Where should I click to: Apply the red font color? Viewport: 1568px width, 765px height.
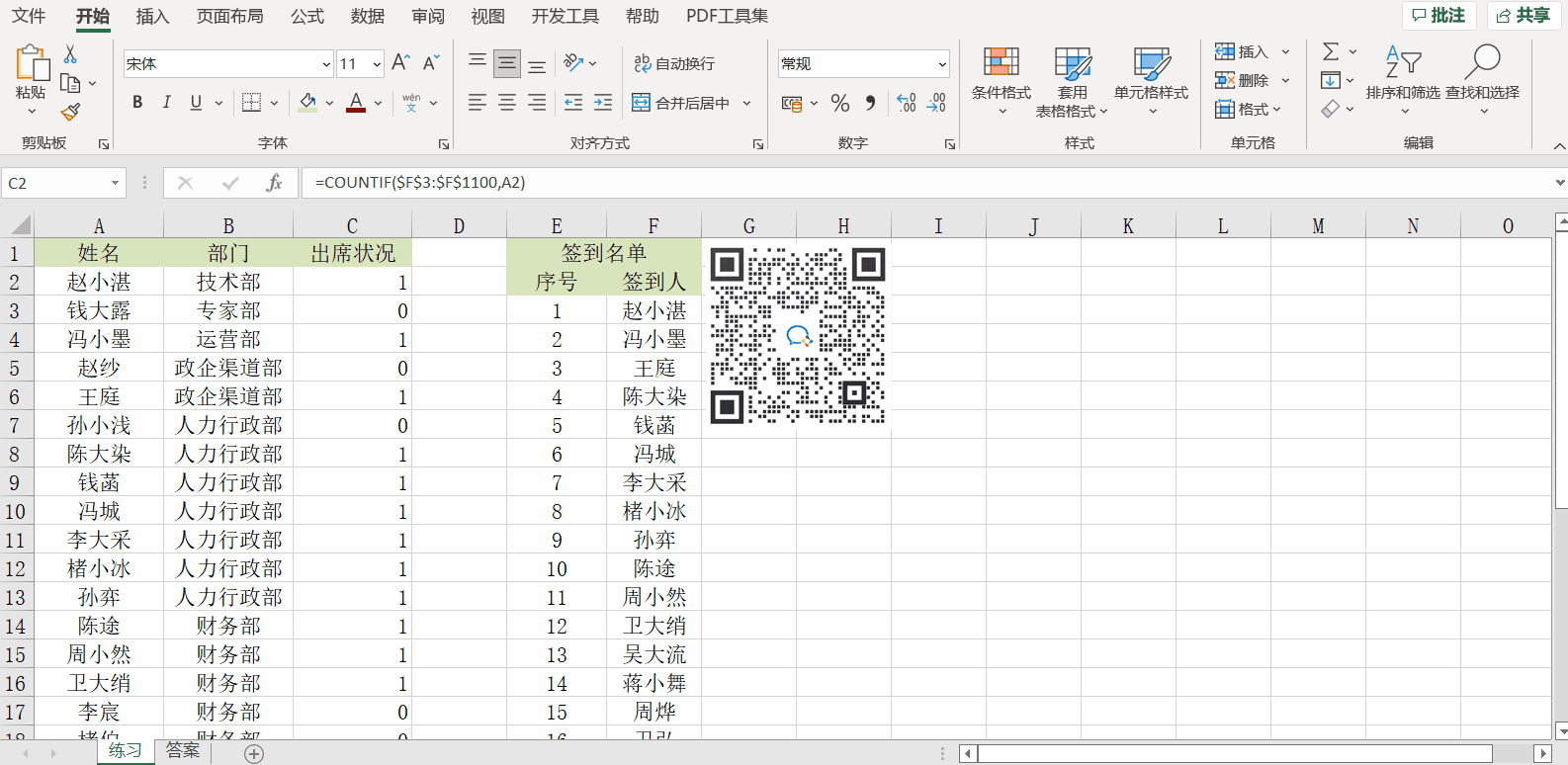point(356,102)
